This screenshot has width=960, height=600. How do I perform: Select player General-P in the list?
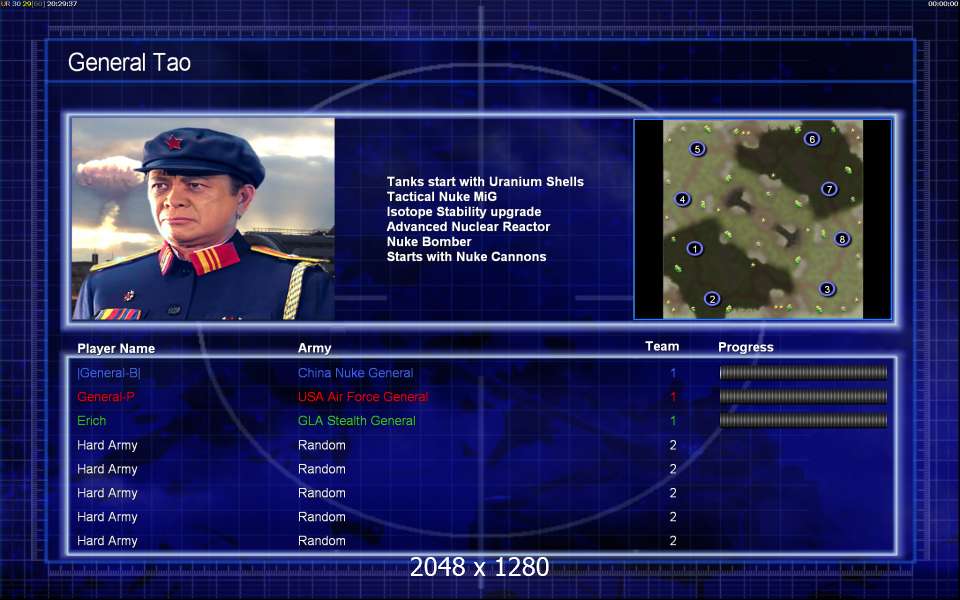(105, 397)
